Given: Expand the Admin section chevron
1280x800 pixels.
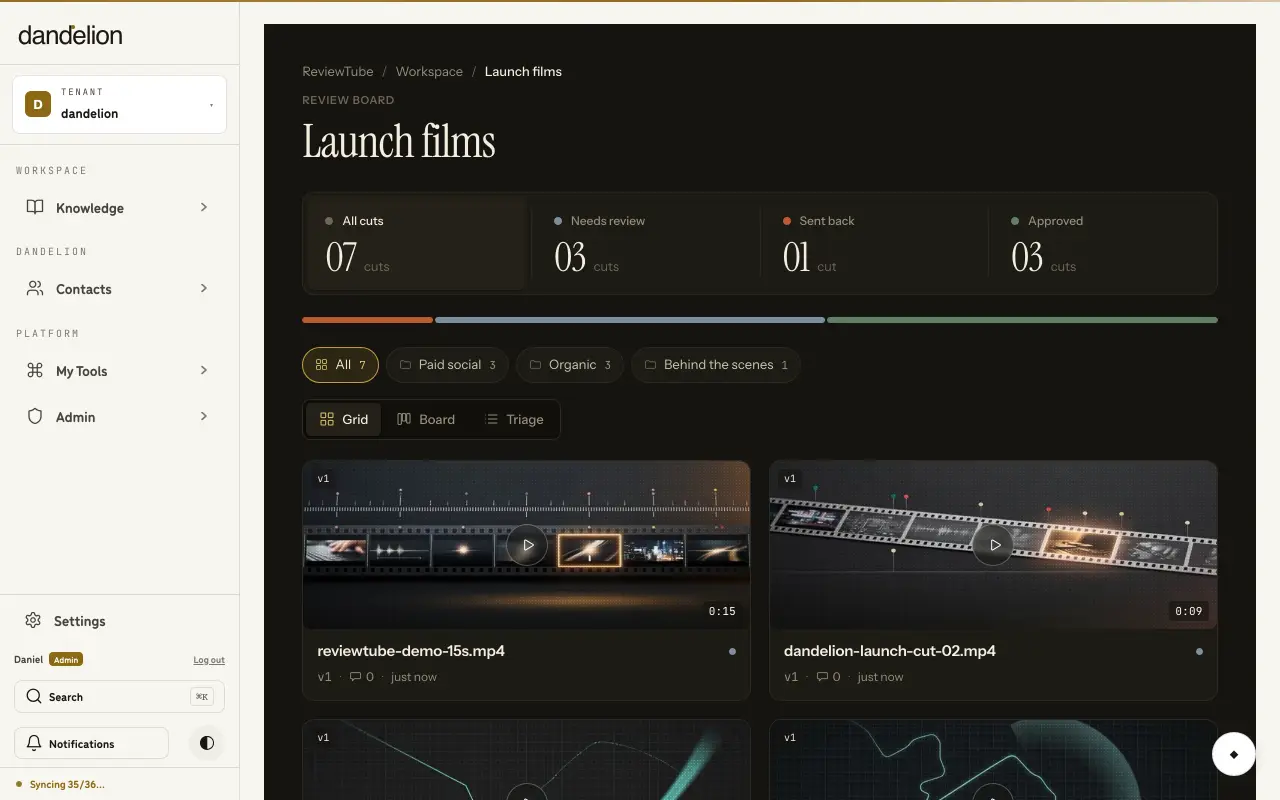Looking at the screenshot, I should click(204, 416).
